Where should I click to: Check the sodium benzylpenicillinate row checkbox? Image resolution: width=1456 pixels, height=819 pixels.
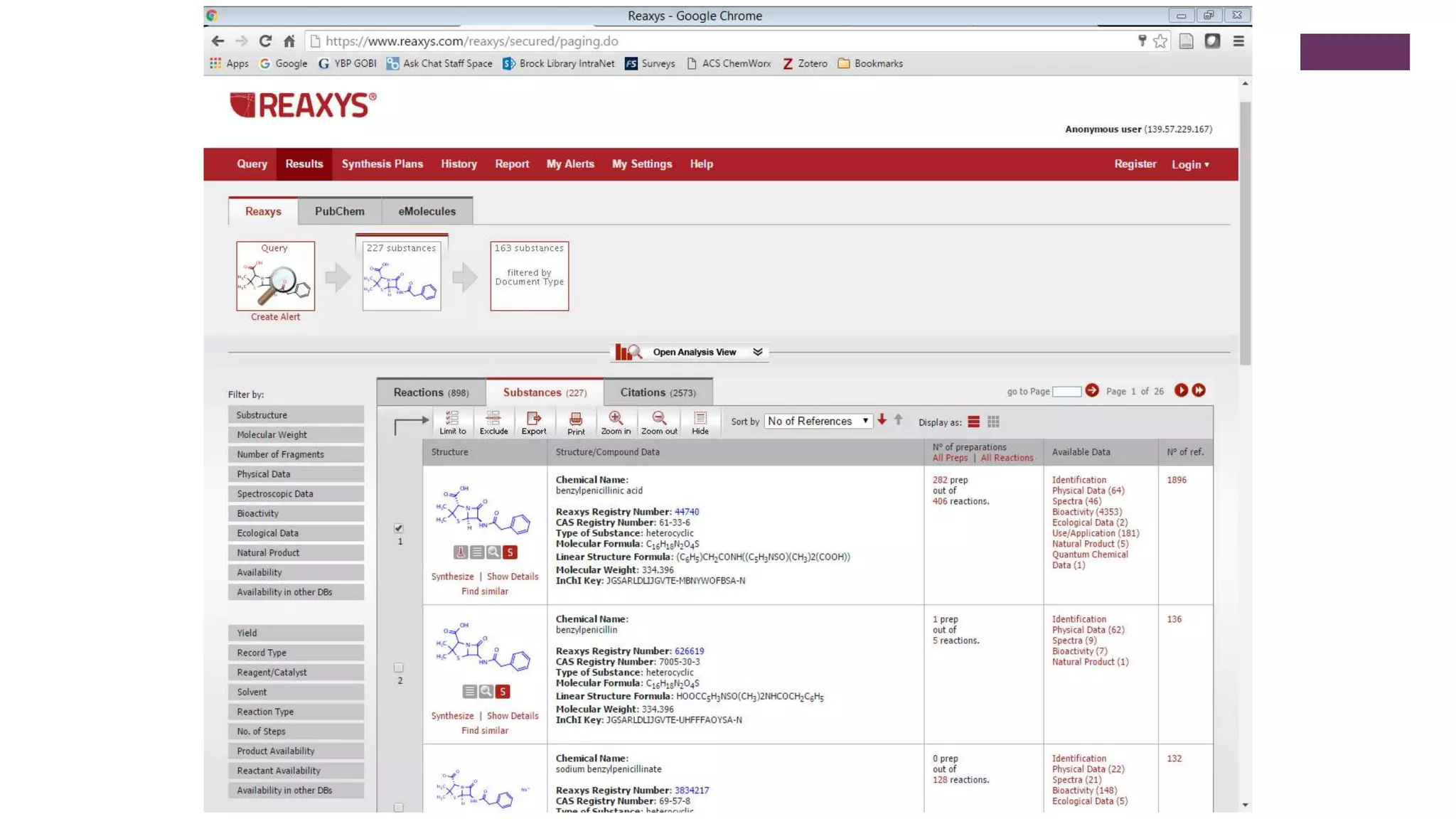(x=399, y=807)
